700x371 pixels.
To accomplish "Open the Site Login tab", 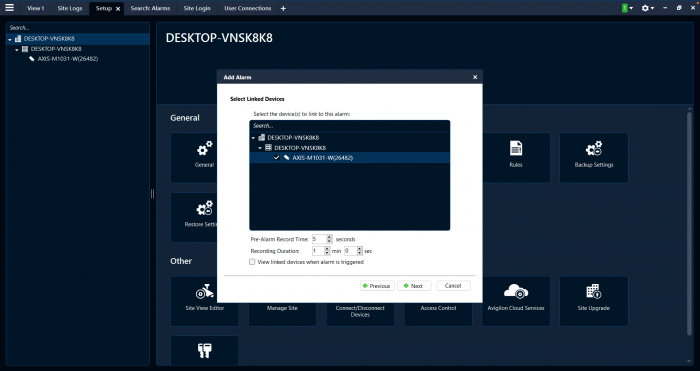I will tap(197, 8).
